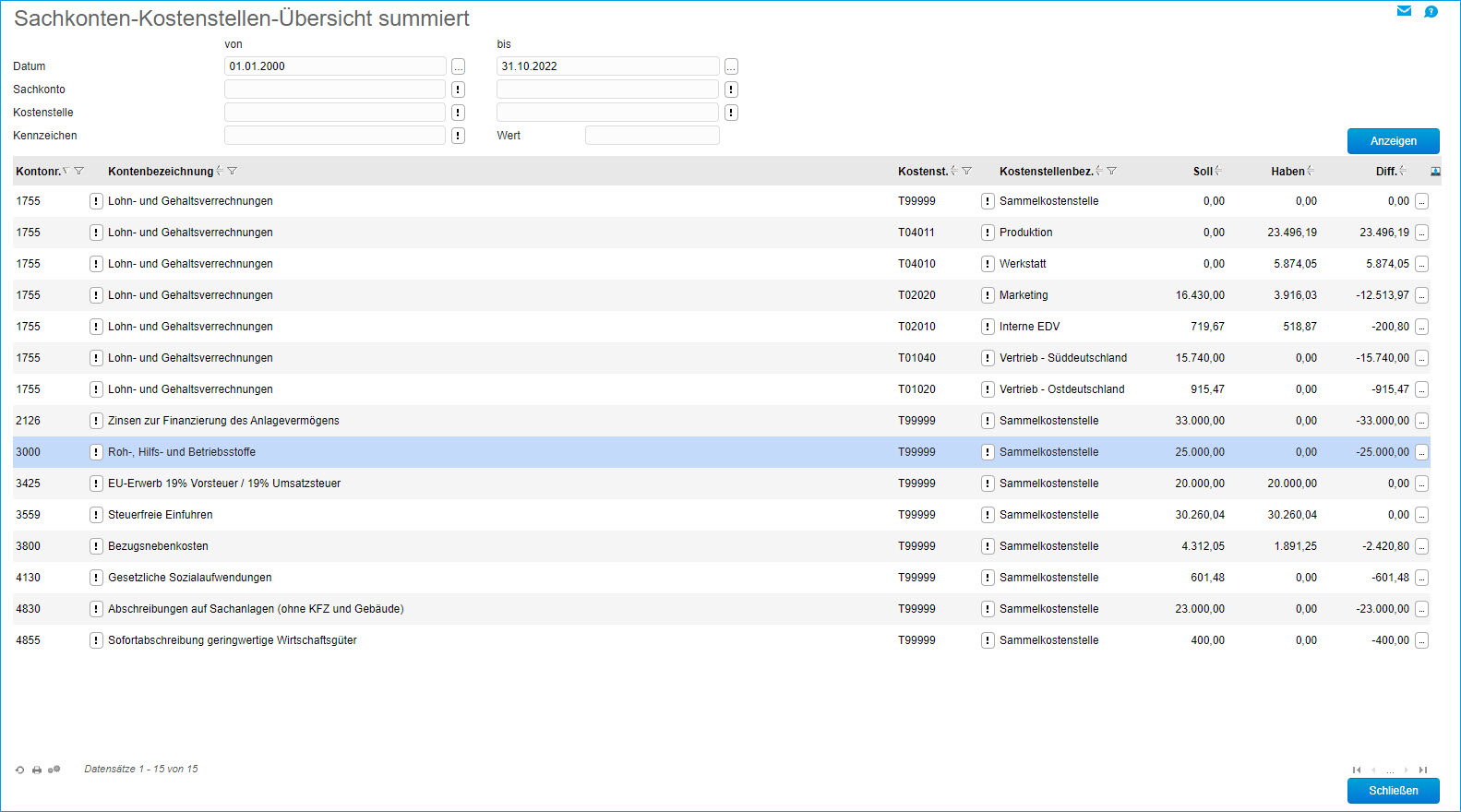Click the refresh icon in footer
The height and width of the screenshot is (812, 1461).
[19, 770]
